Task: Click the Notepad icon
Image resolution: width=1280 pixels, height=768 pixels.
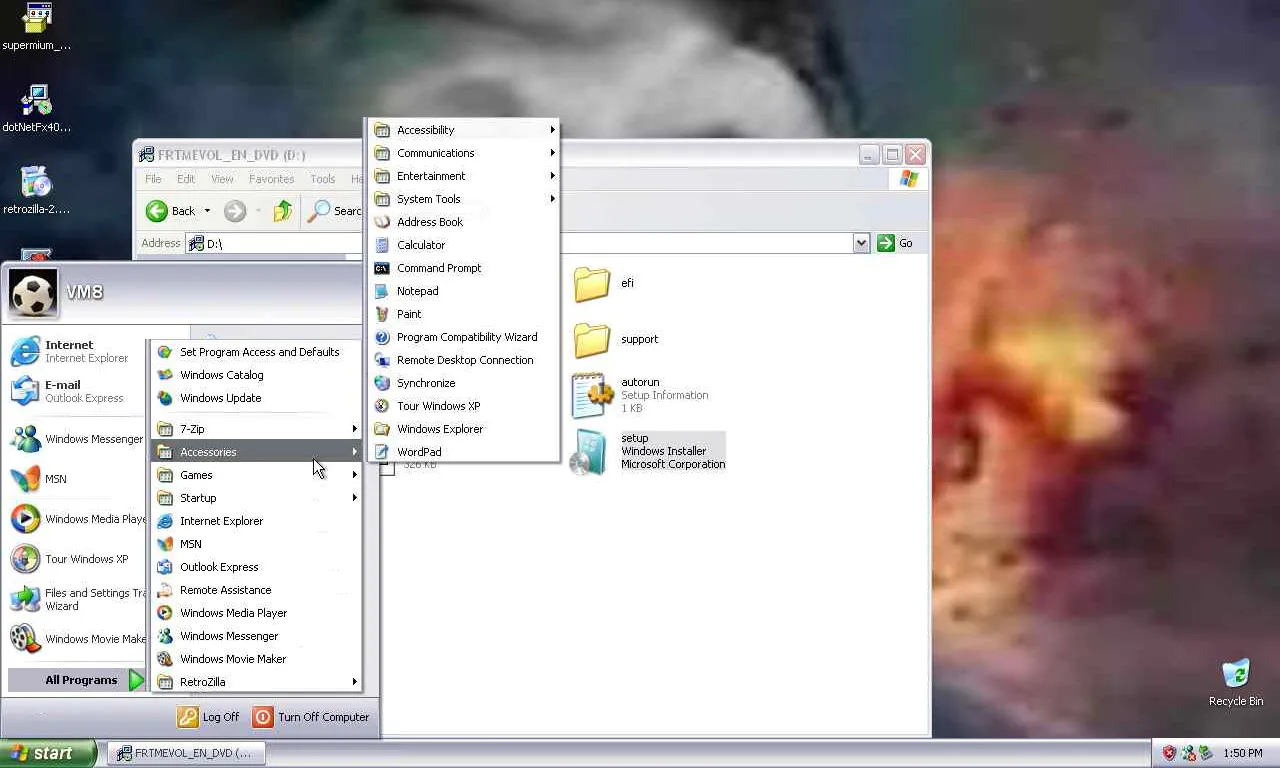Action: click(x=382, y=291)
